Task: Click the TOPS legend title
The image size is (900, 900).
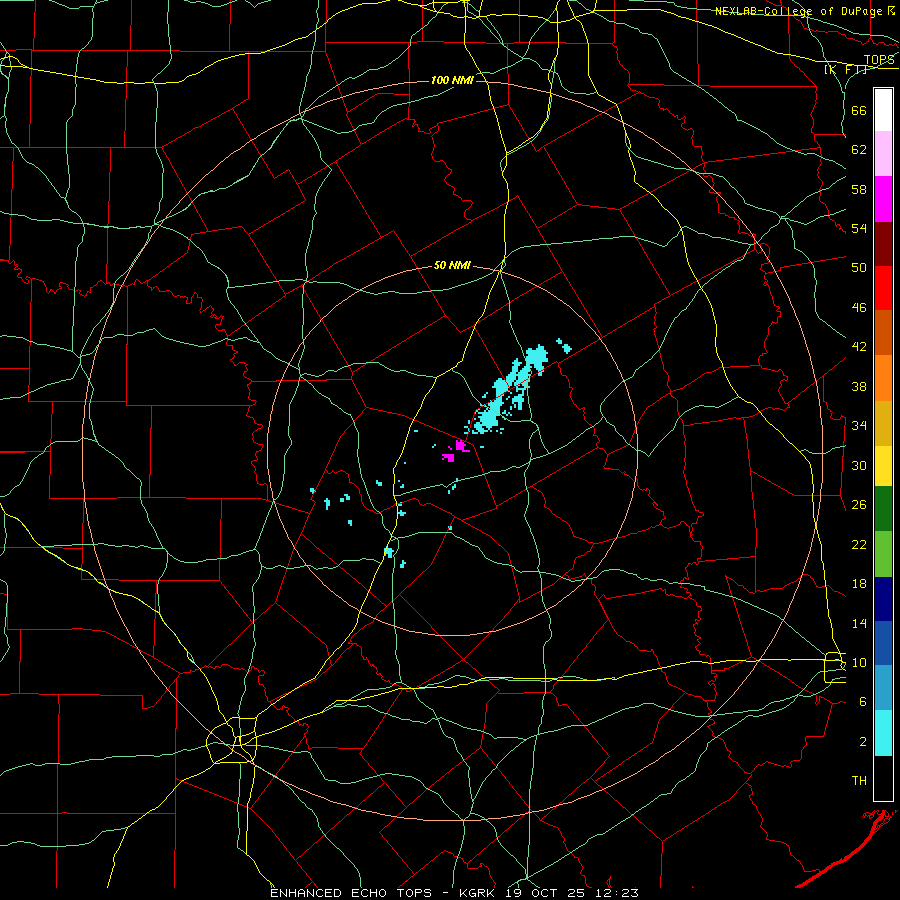Action: click(x=879, y=60)
